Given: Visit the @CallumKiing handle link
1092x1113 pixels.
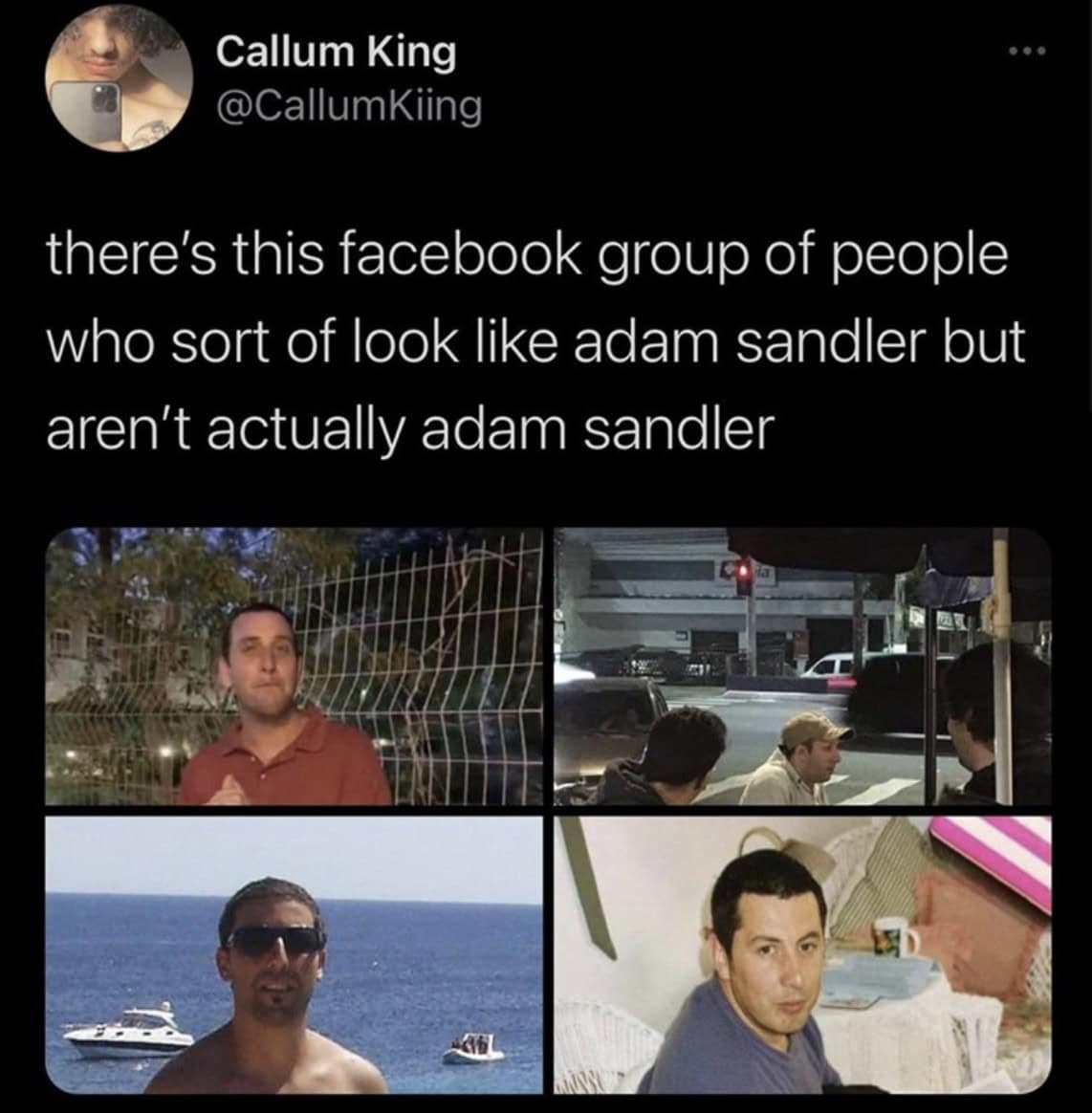Looking at the screenshot, I should [349, 107].
